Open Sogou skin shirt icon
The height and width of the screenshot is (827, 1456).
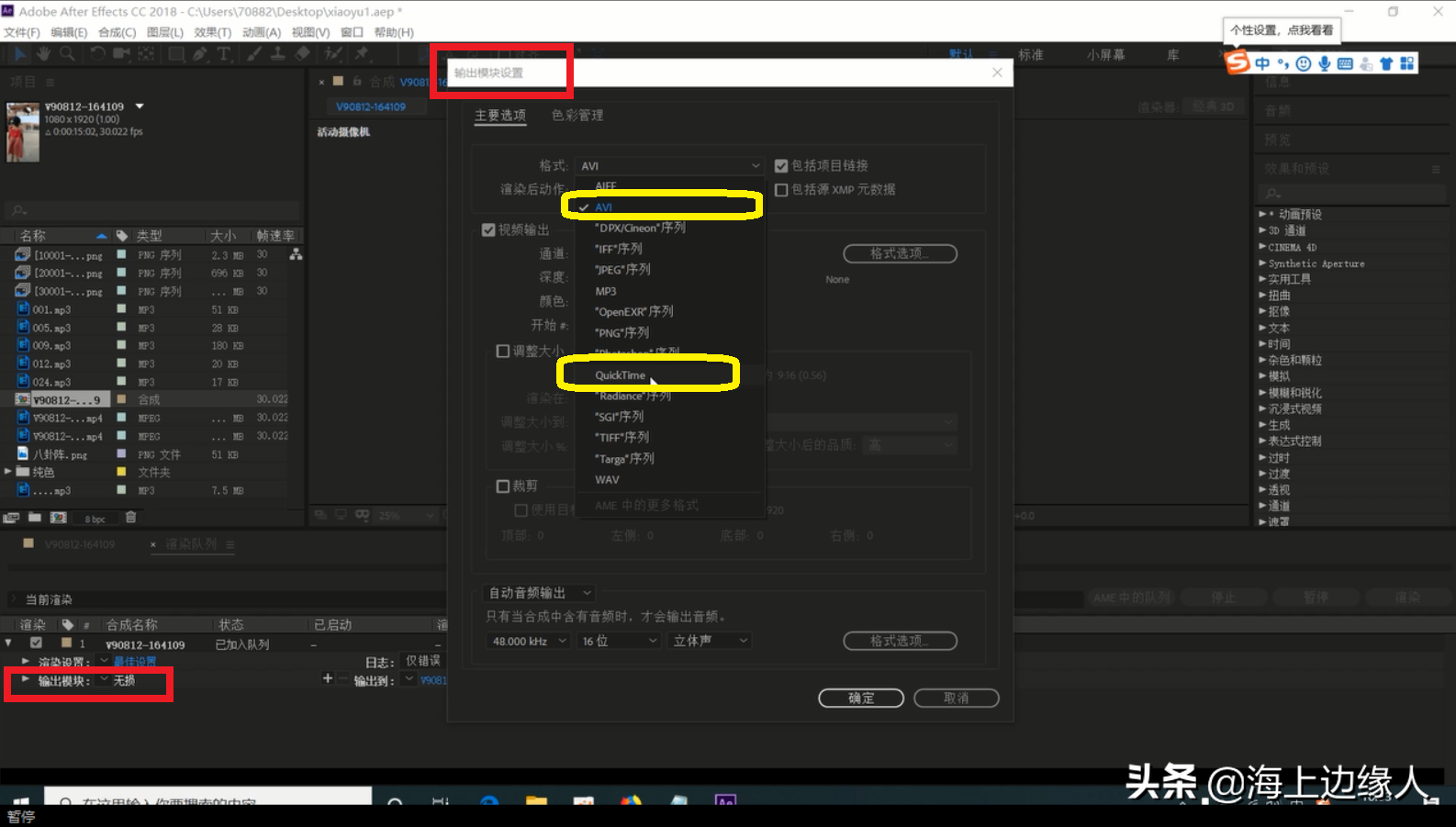point(1386,63)
